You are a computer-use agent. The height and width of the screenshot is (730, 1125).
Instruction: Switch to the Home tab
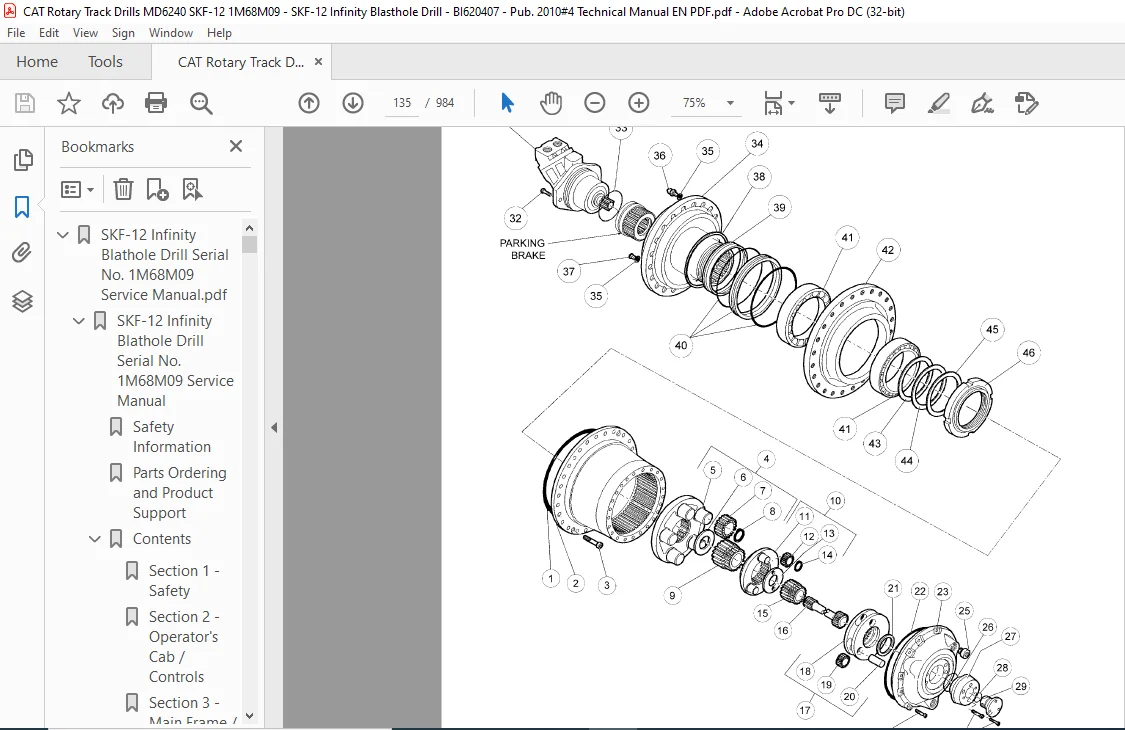coord(37,62)
